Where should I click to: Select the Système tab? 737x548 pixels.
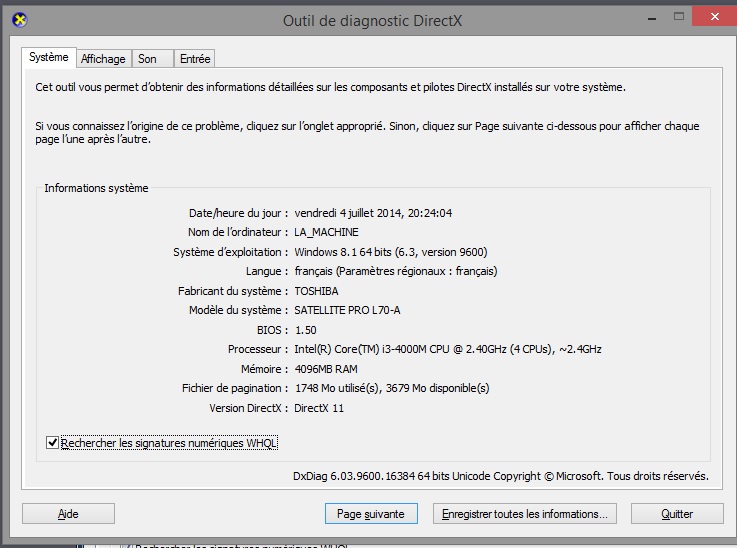[49, 57]
